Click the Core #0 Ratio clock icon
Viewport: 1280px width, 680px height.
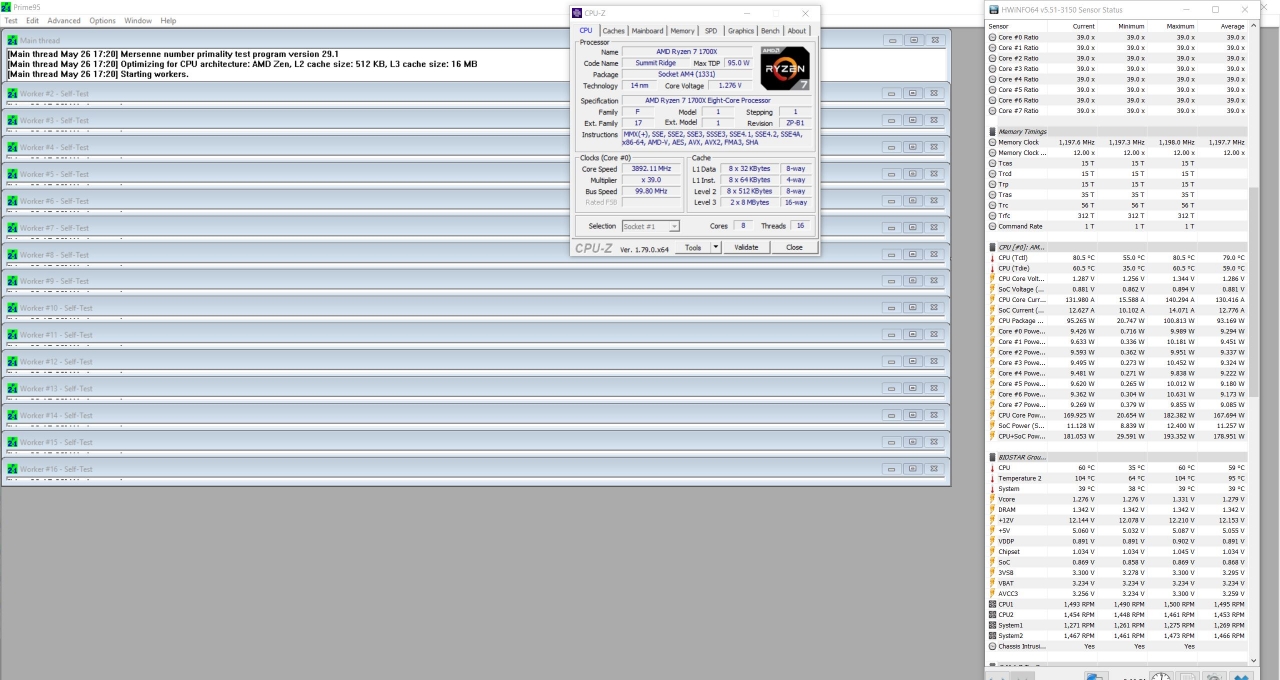[992, 37]
